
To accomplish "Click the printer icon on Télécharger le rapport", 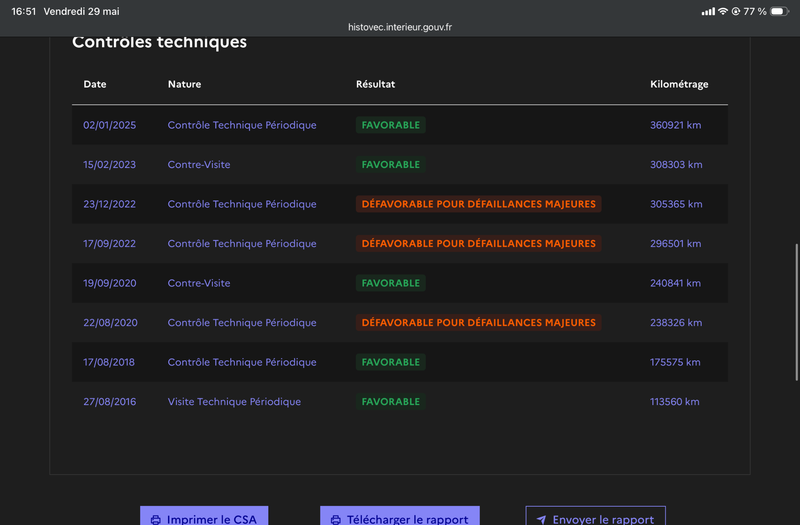I will [336, 520].
